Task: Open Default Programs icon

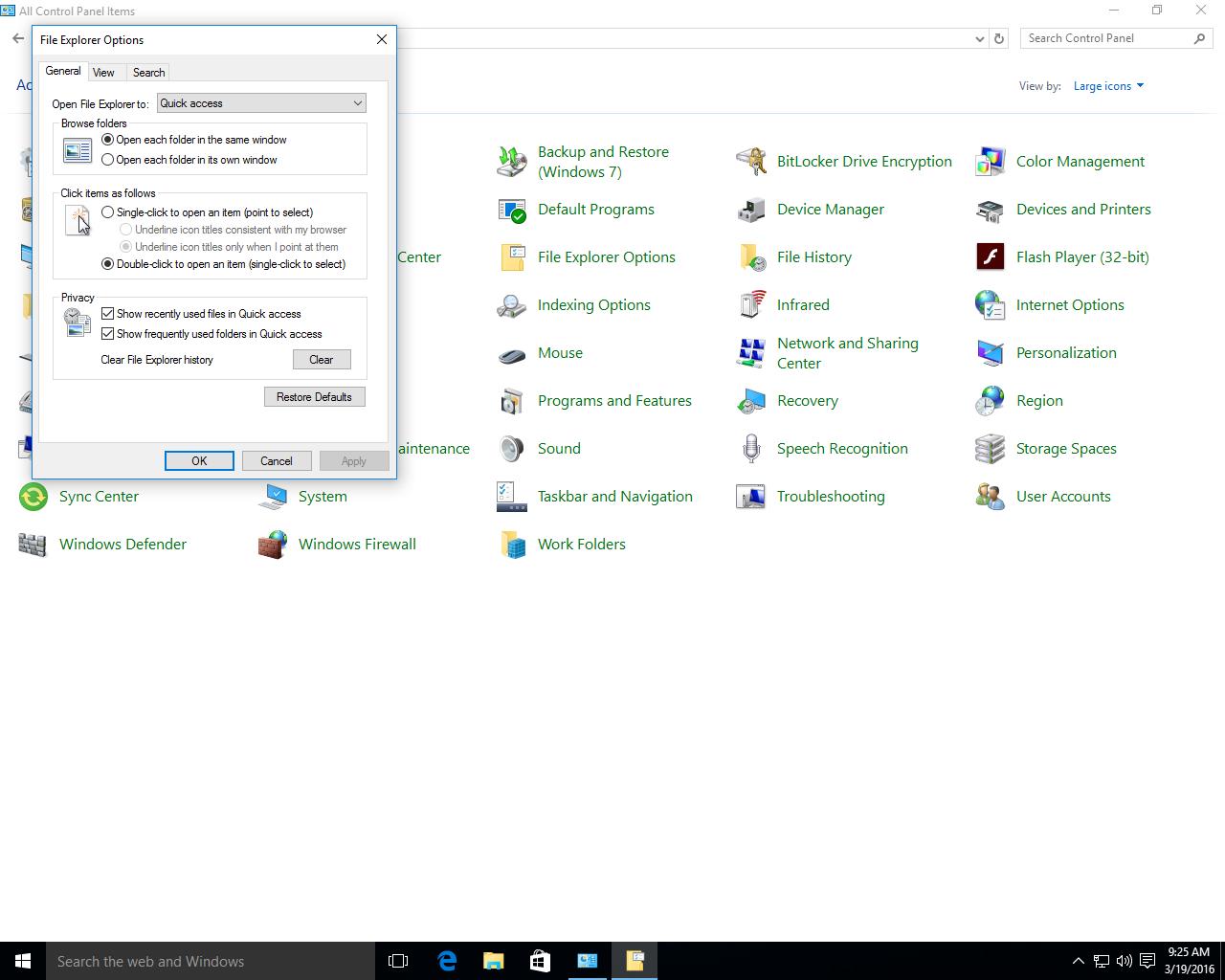Action: (512, 210)
